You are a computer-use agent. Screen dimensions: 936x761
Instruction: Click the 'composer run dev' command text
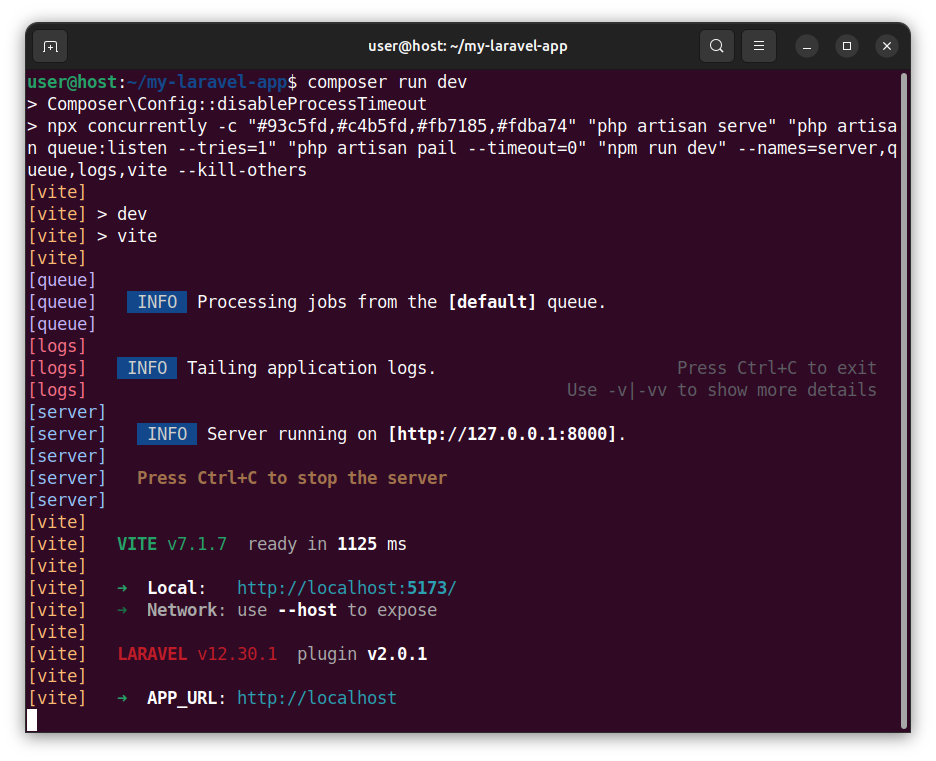tap(387, 82)
